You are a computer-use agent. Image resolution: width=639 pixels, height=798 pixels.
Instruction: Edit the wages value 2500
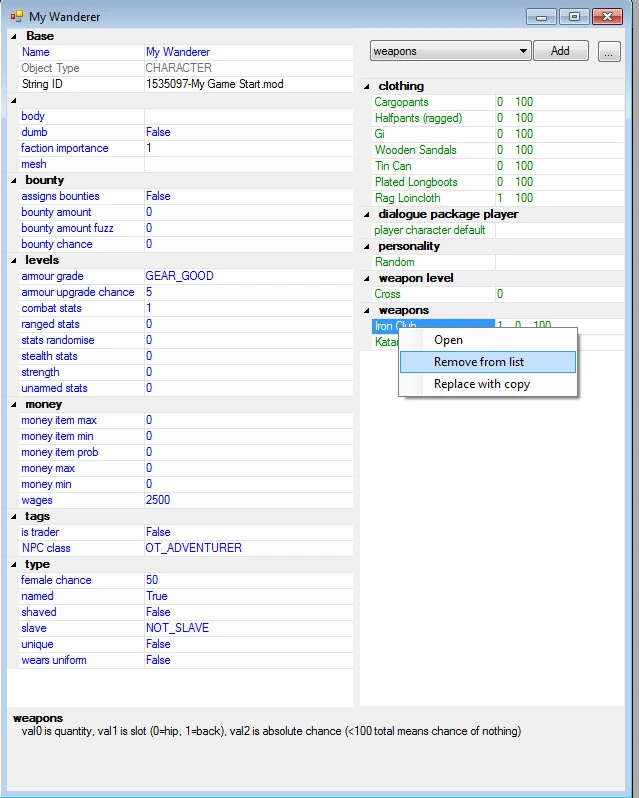pos(248,500)
